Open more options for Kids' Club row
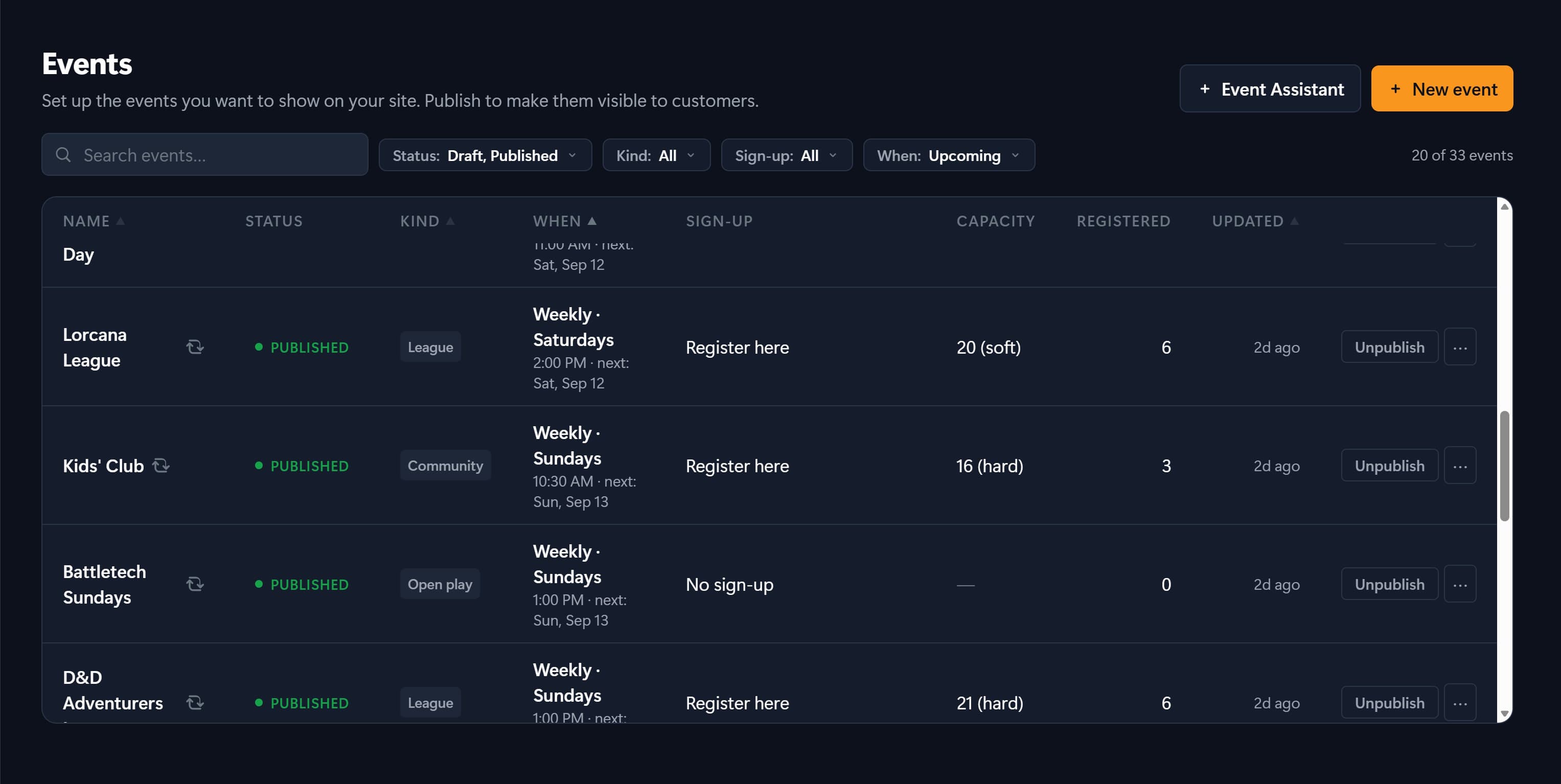 tap(1460, 465)
